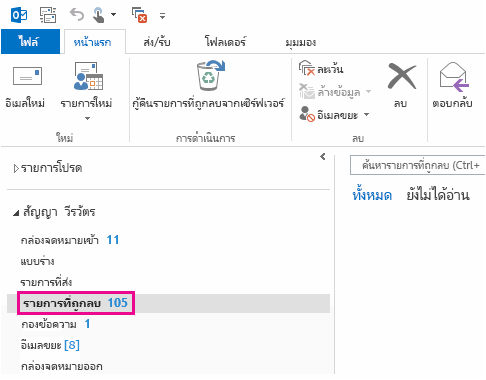The image size is (486, 380).
Task: Click the อีเมลขยะ junk icon
Action: pyautogui.click(x=307, y=114)
